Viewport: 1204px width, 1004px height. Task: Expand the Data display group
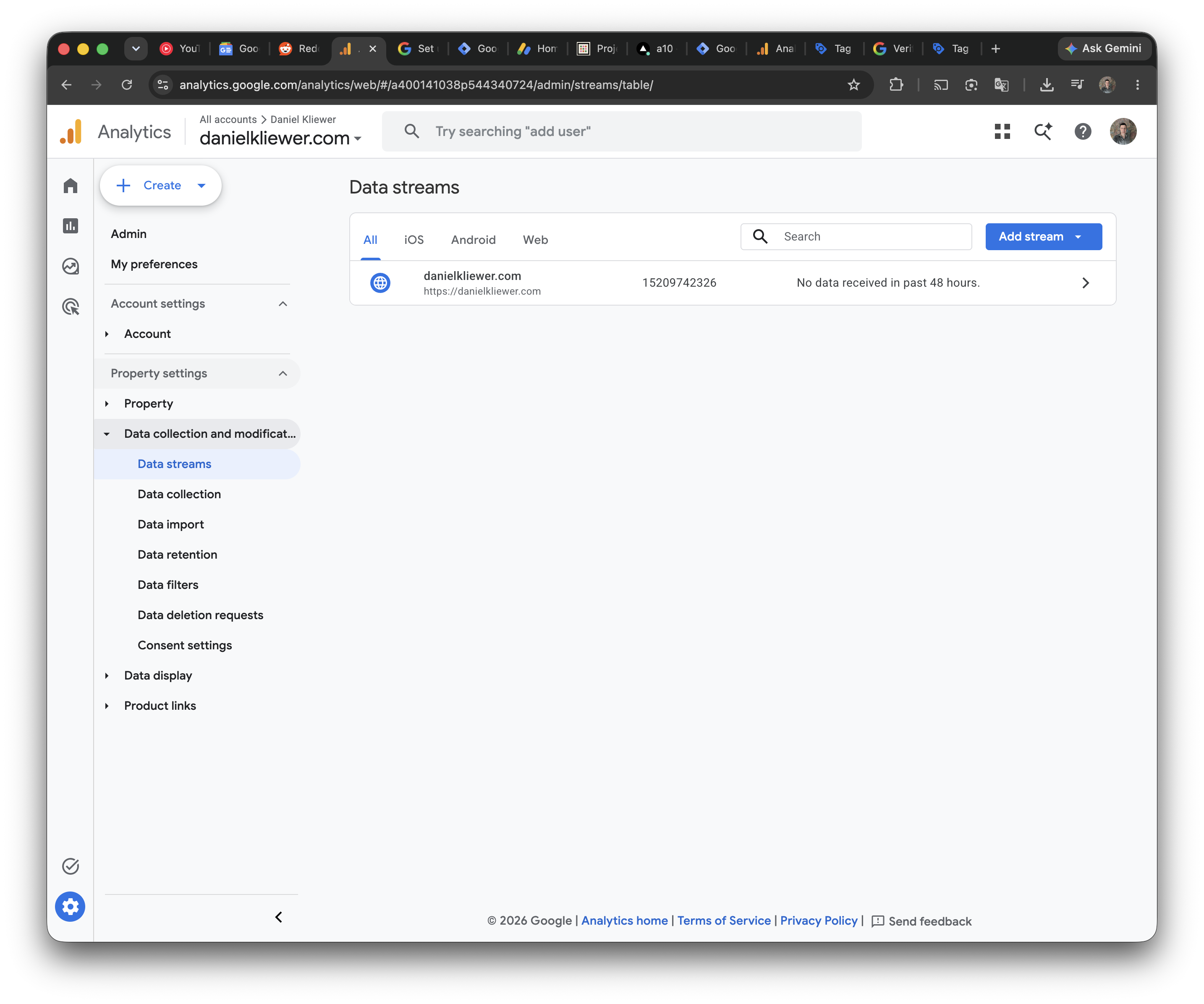[107, 675]
